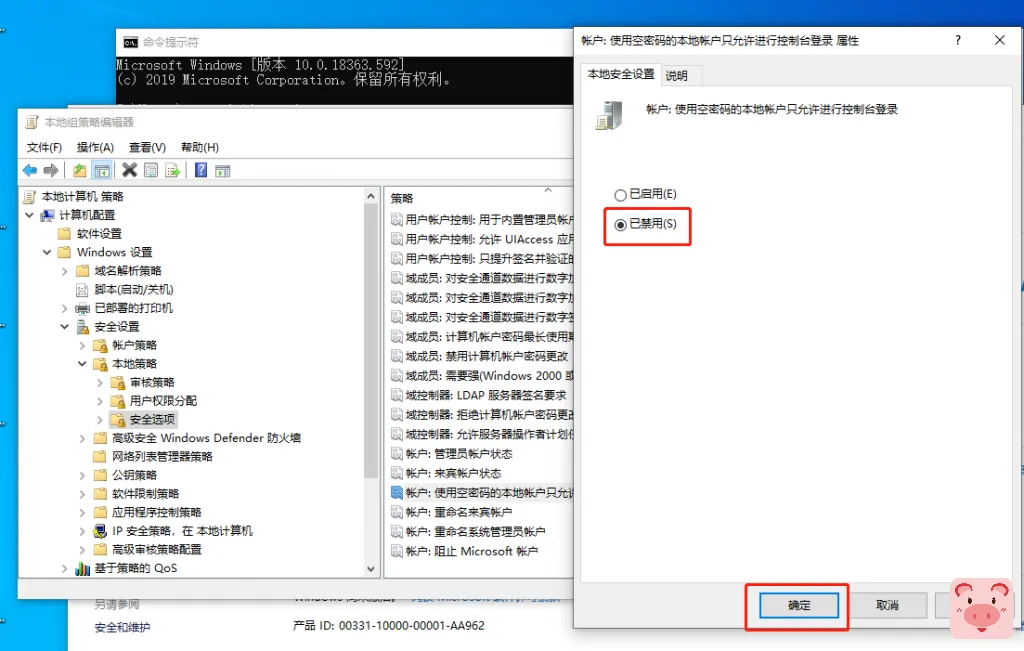Click the 本地组策略编辑器 title bar icon
1024x651 pixels.
[x=32, y=122]
